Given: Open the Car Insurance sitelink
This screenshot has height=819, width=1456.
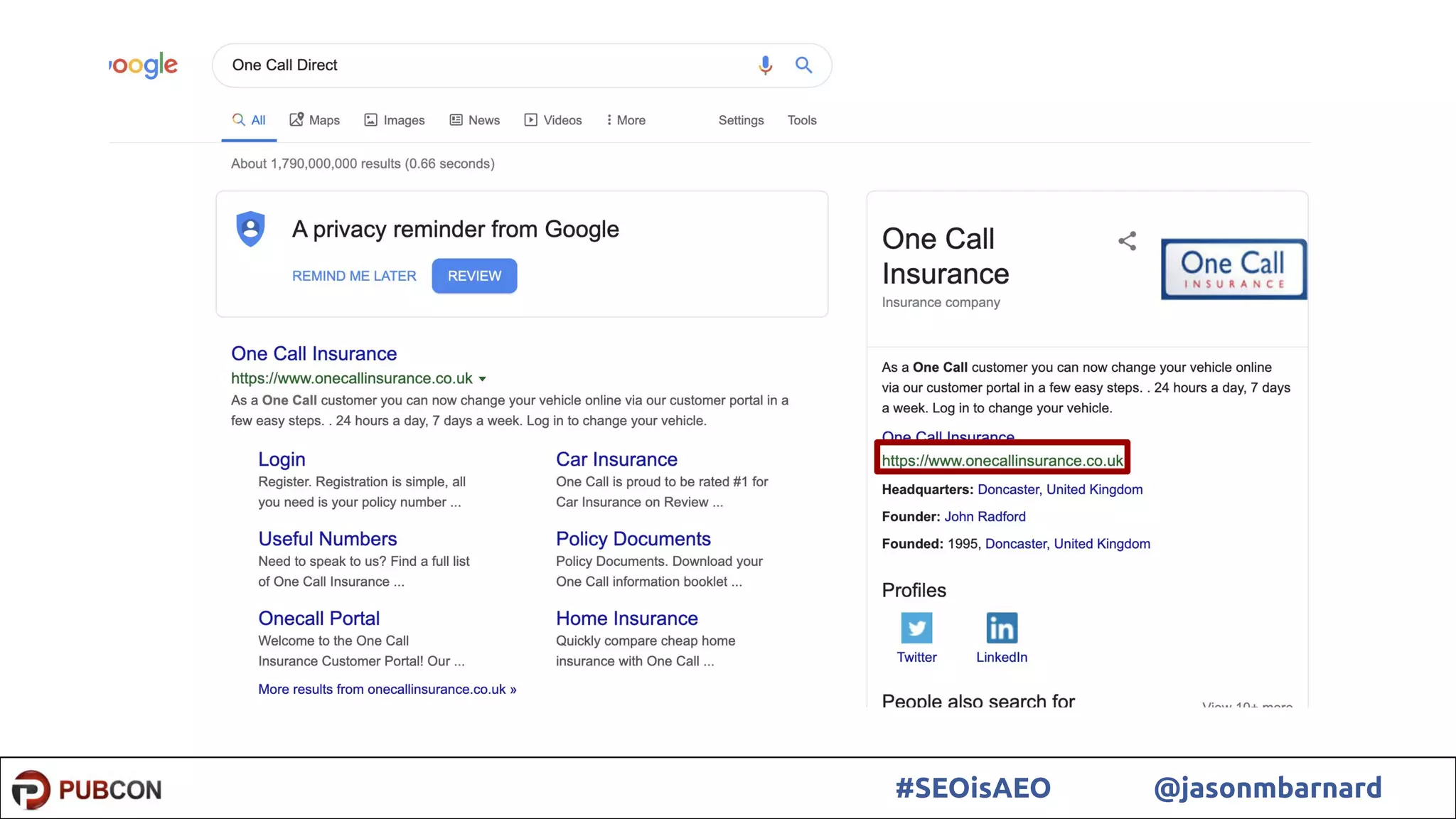Looking at the screenshot, I should coord(616,459).
